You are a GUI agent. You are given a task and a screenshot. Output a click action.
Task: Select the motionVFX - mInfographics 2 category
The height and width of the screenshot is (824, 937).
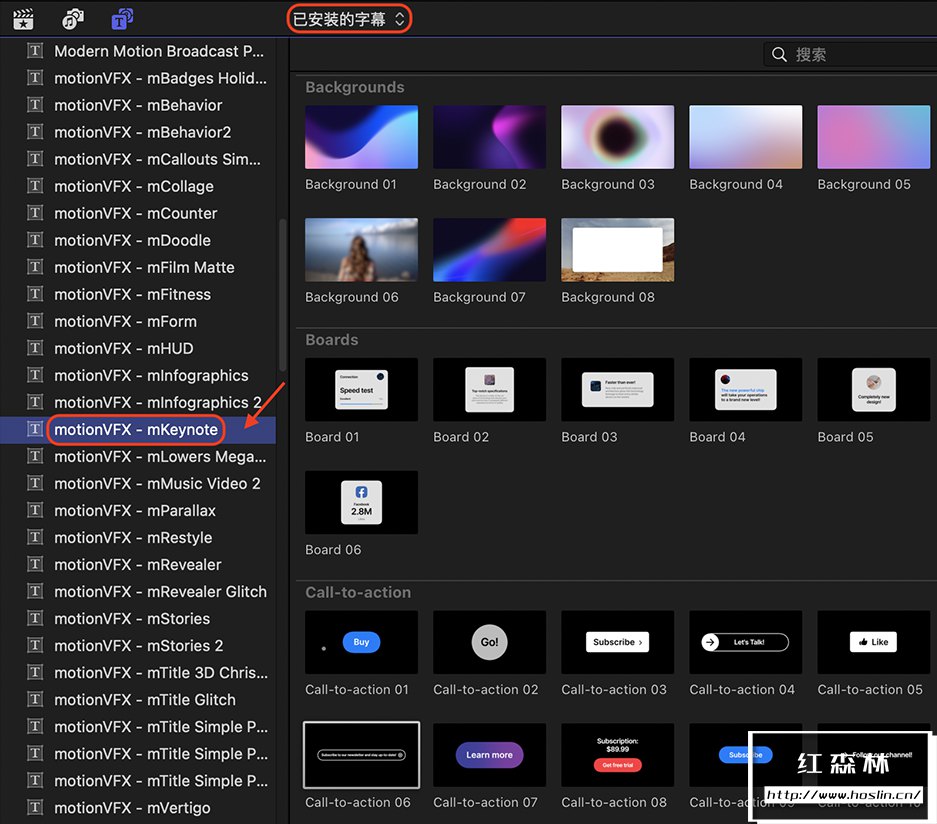tap(138, 402)
